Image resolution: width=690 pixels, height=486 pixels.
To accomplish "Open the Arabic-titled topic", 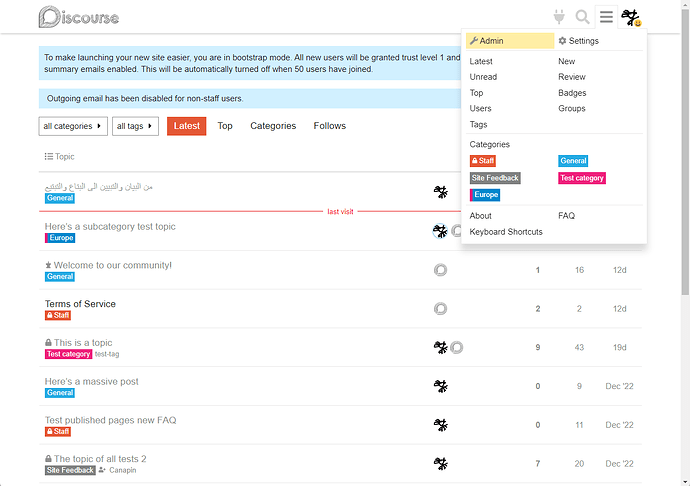I will 99,187.
